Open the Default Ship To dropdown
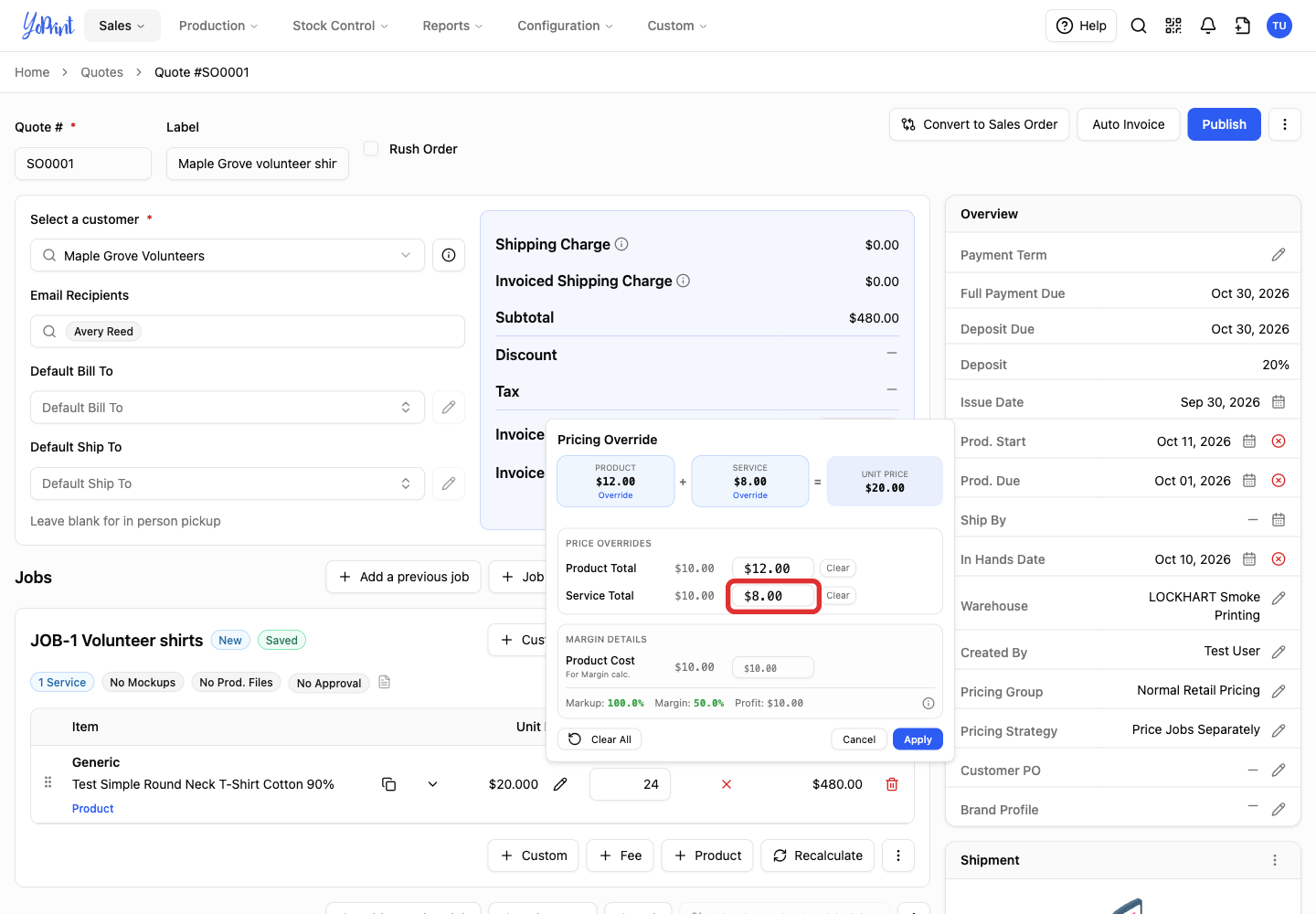Image resolution: width=1316 pixels, height=914 pixels. pyautogui.click(x=228, y=484)
